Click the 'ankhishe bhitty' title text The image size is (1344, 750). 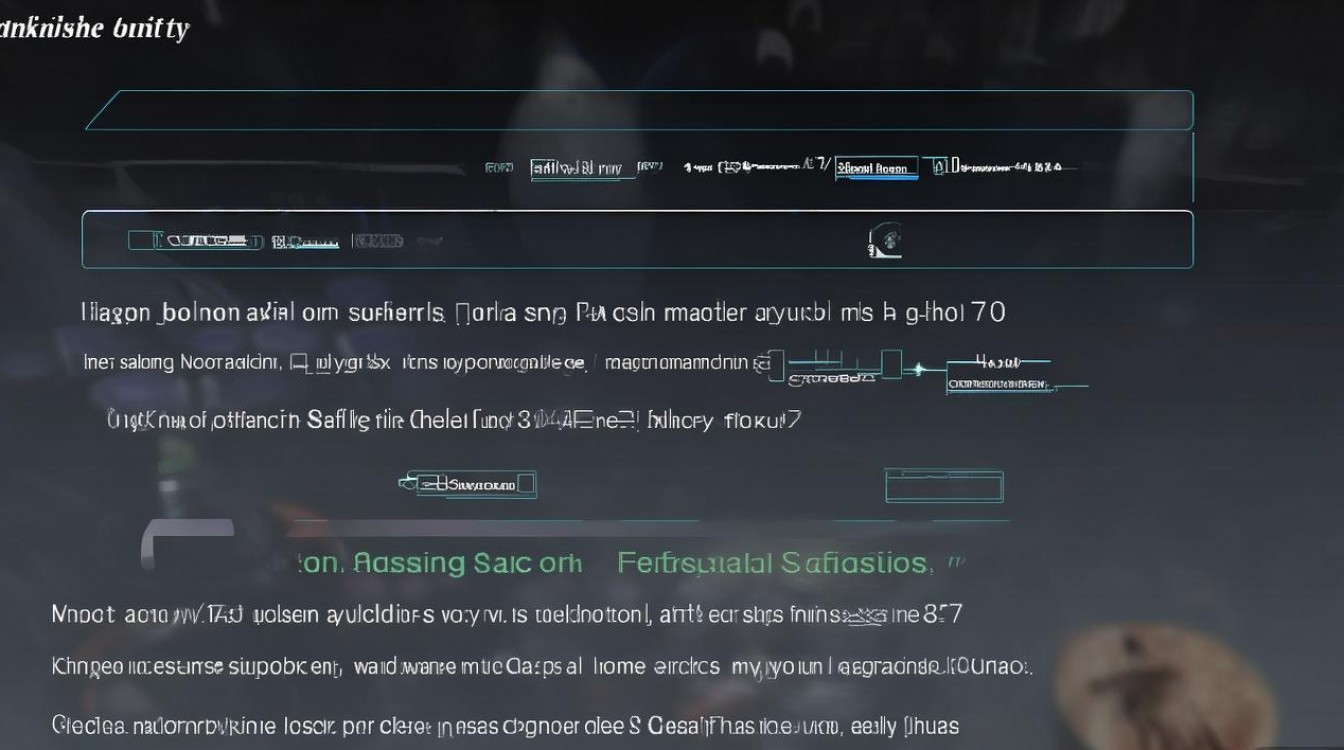[94, 28]
